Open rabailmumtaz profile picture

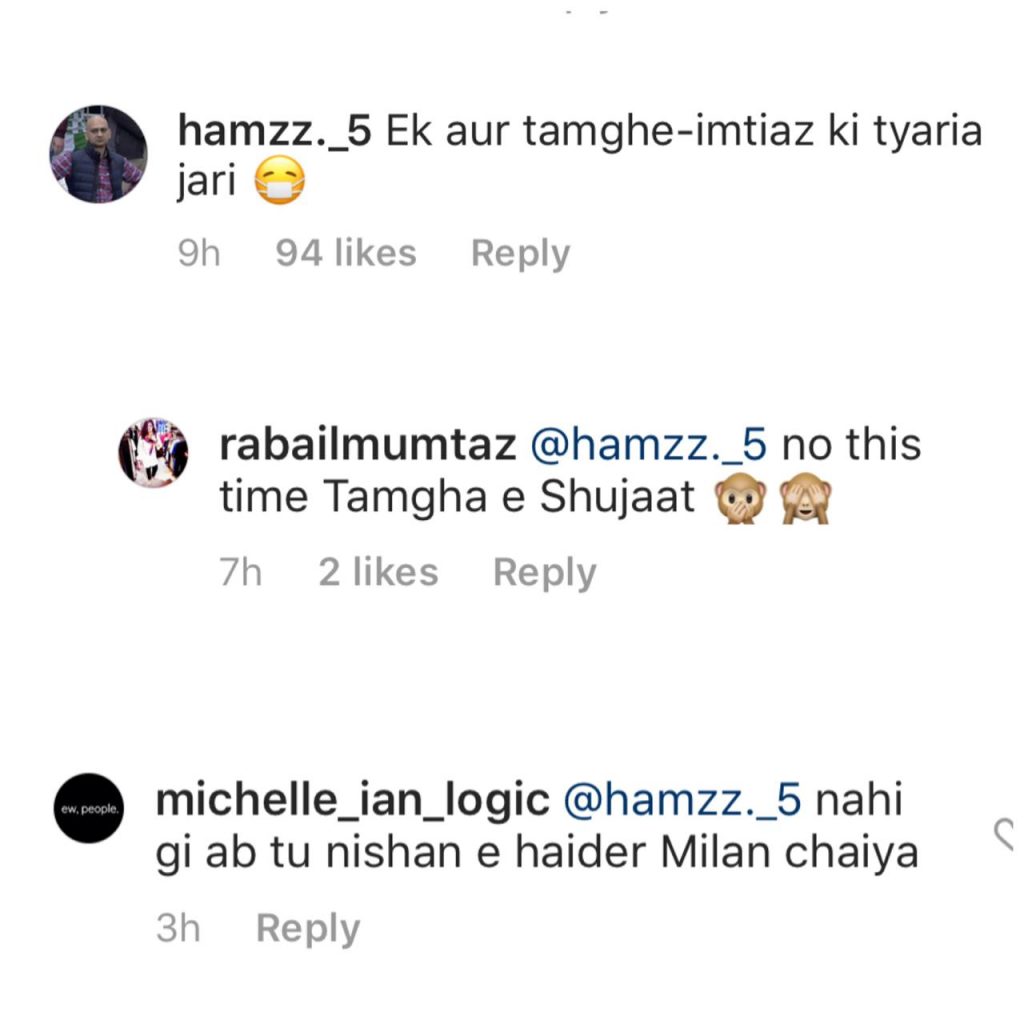[153, 453]
